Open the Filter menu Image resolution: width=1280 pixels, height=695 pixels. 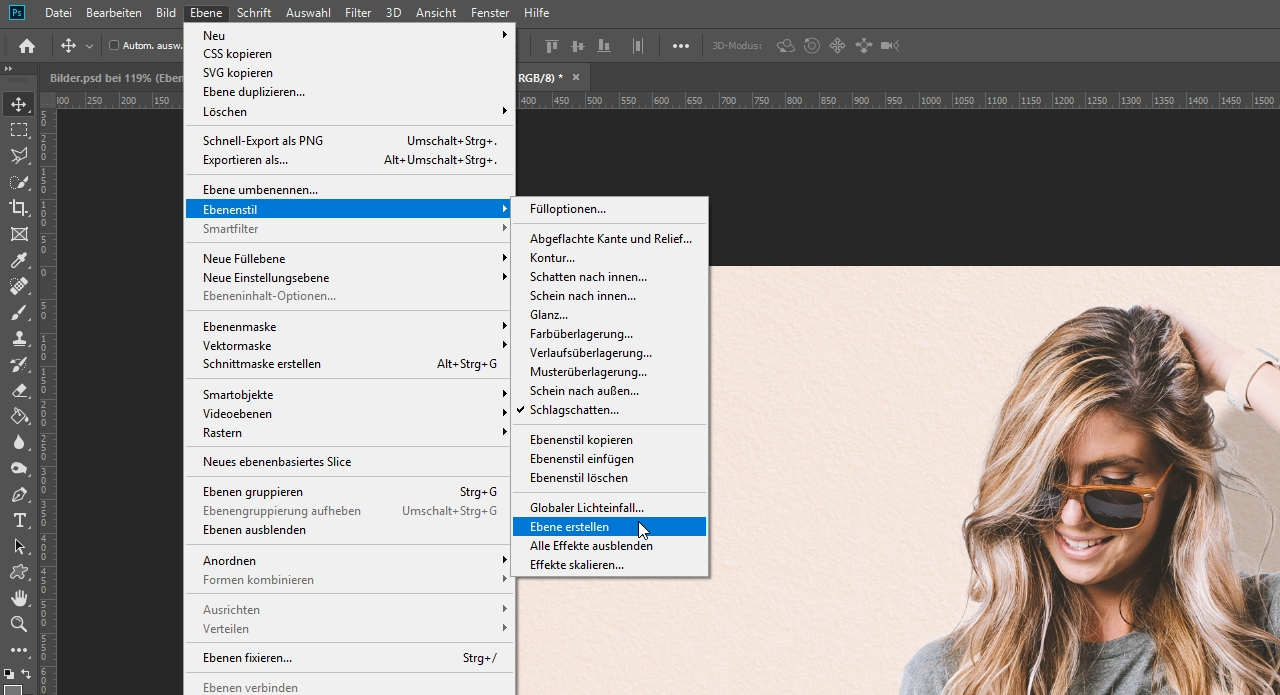(358, 13)
